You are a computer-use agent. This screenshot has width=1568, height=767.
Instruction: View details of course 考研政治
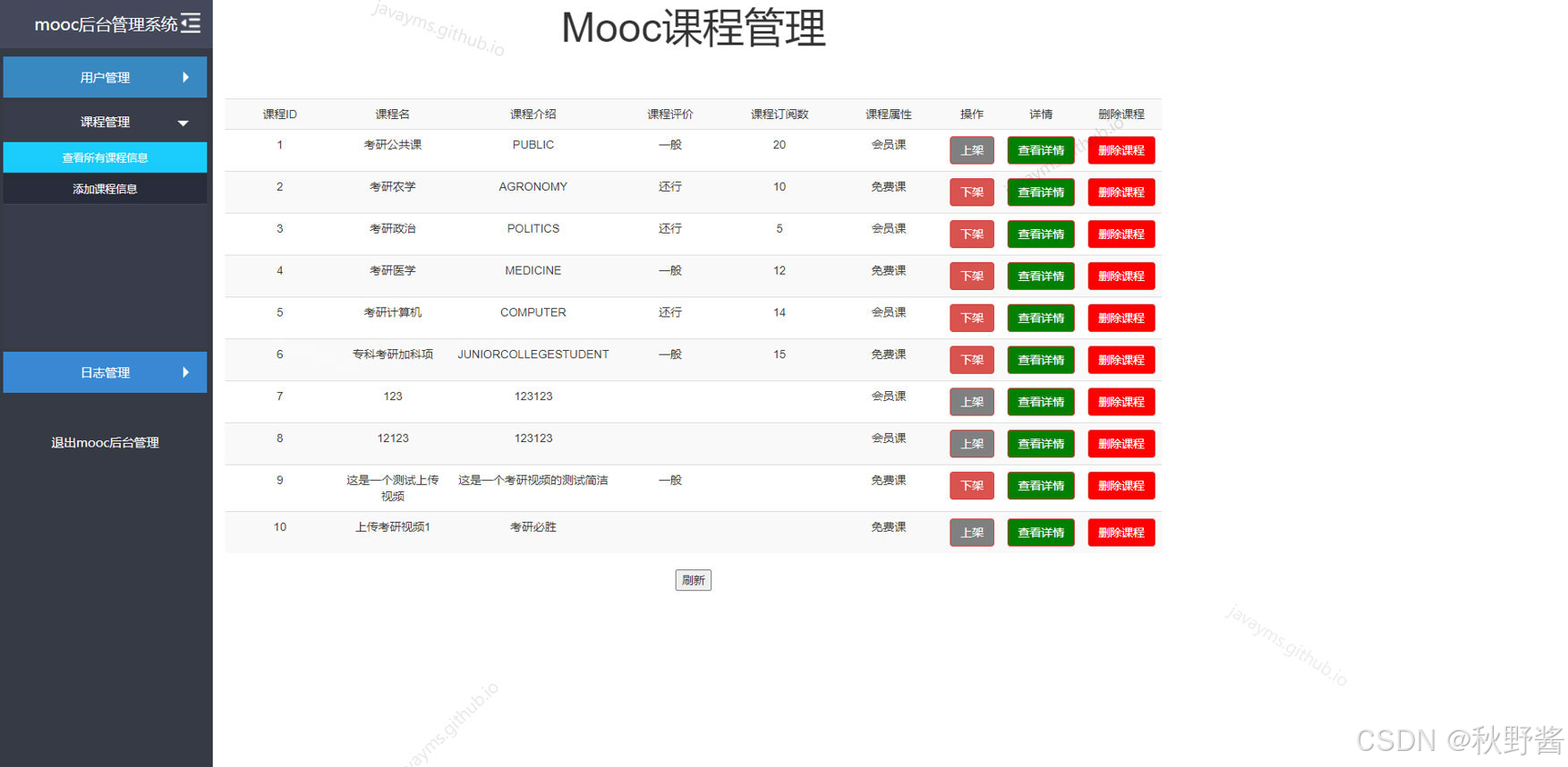pyautogui.click(x=1041, y=234)
